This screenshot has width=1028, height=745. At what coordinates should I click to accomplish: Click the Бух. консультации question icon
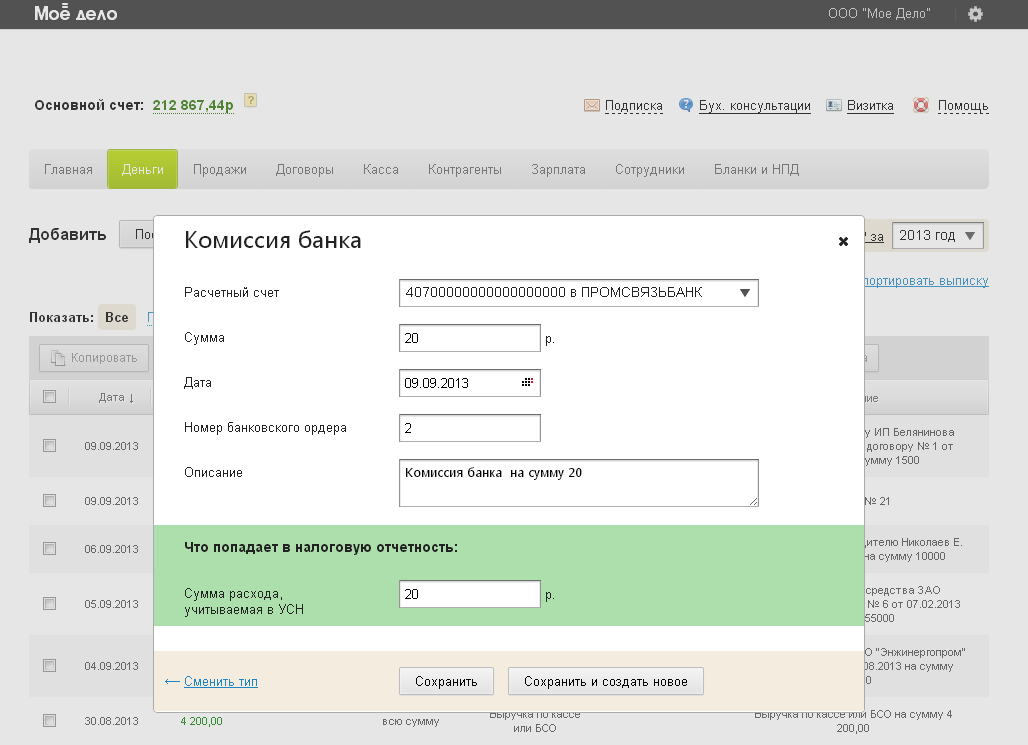click(686, 105)
